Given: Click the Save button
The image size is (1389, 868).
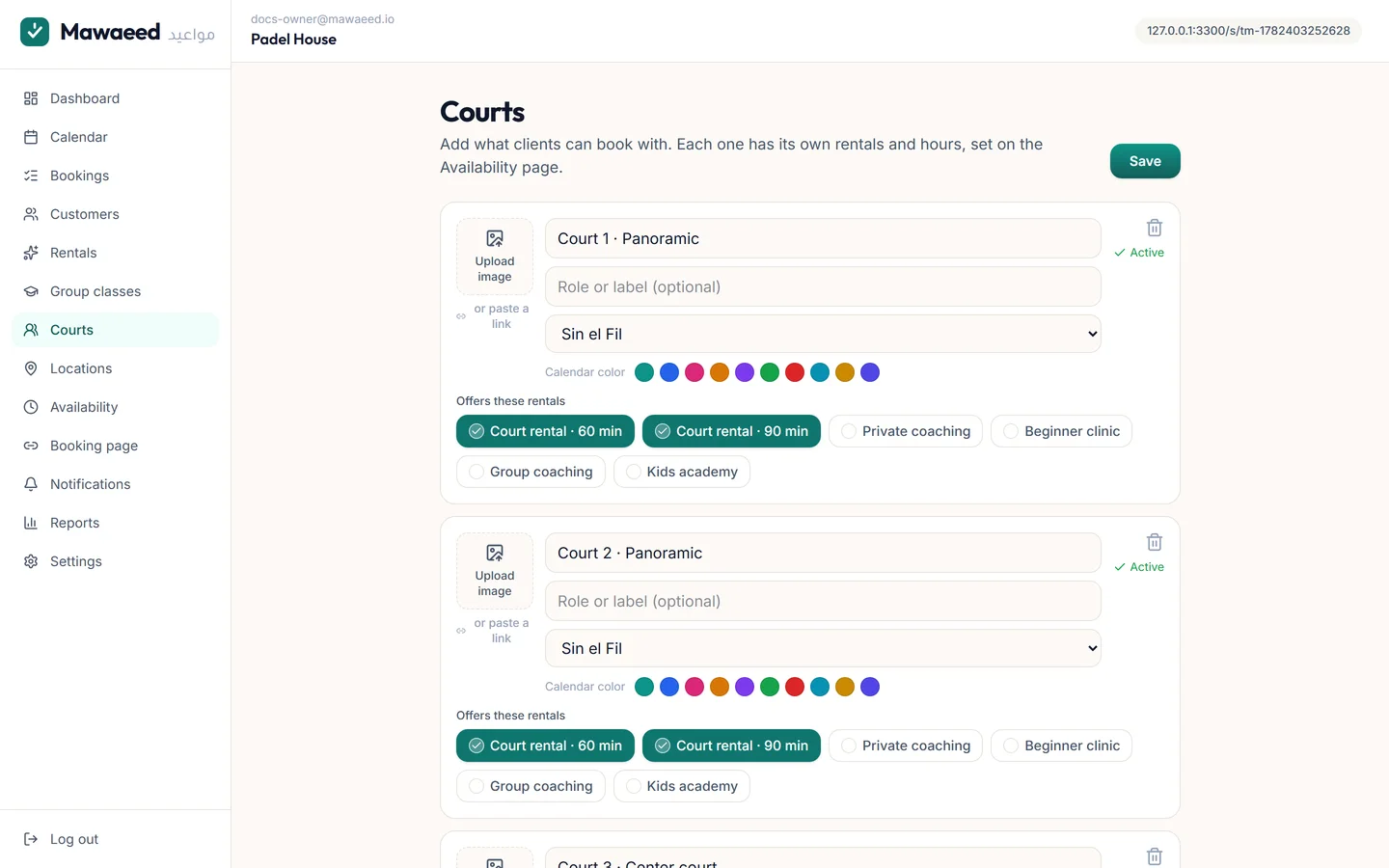Looking at the screenshot, I should [x=1145, y=161].
